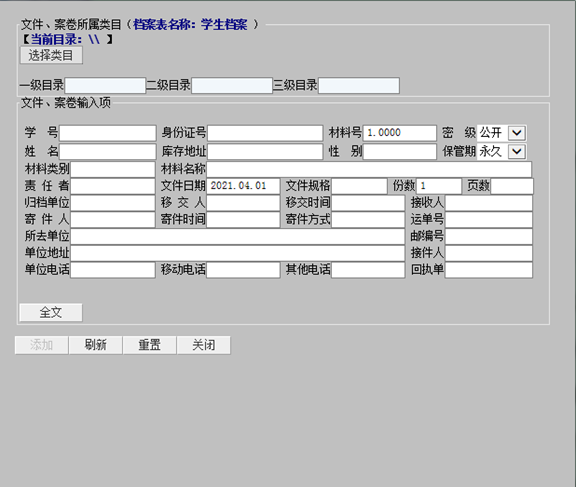Expand the 保管期 dropdown arrow
576x487 pixels.
pos(516,151)
